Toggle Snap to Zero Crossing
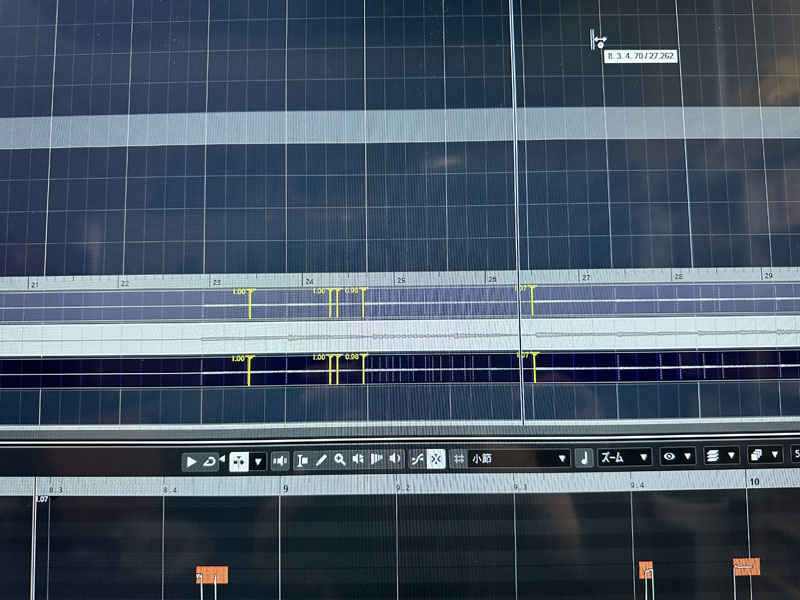Screen dimensions: 800x600 [x=417, y=459]
